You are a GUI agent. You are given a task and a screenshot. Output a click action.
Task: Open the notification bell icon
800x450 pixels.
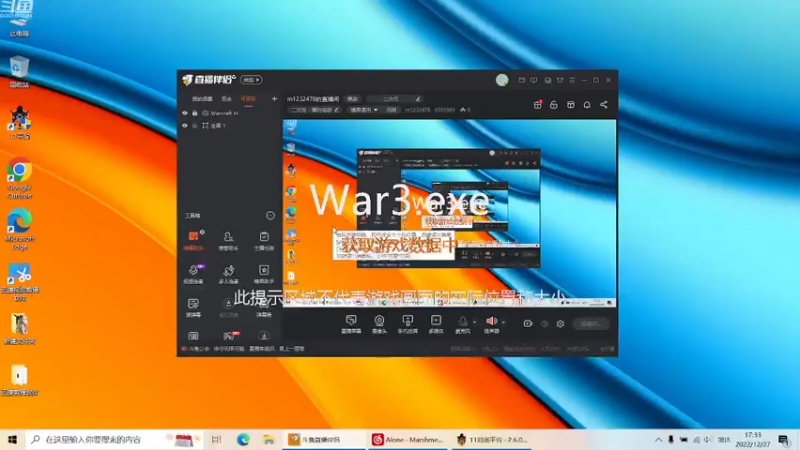click(587, 105)
